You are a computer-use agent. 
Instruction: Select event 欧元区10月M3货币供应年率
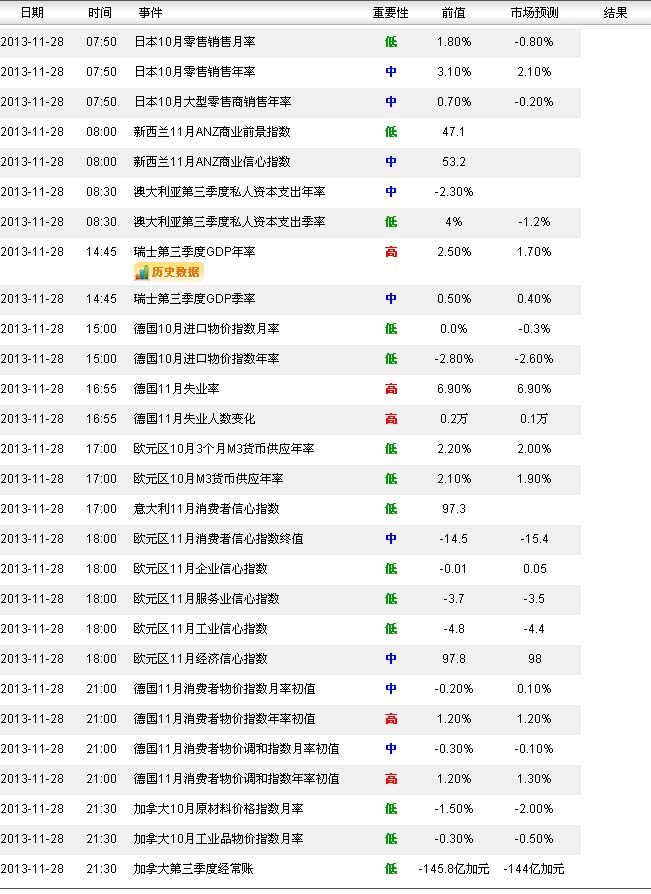click(x=208, y=479)
